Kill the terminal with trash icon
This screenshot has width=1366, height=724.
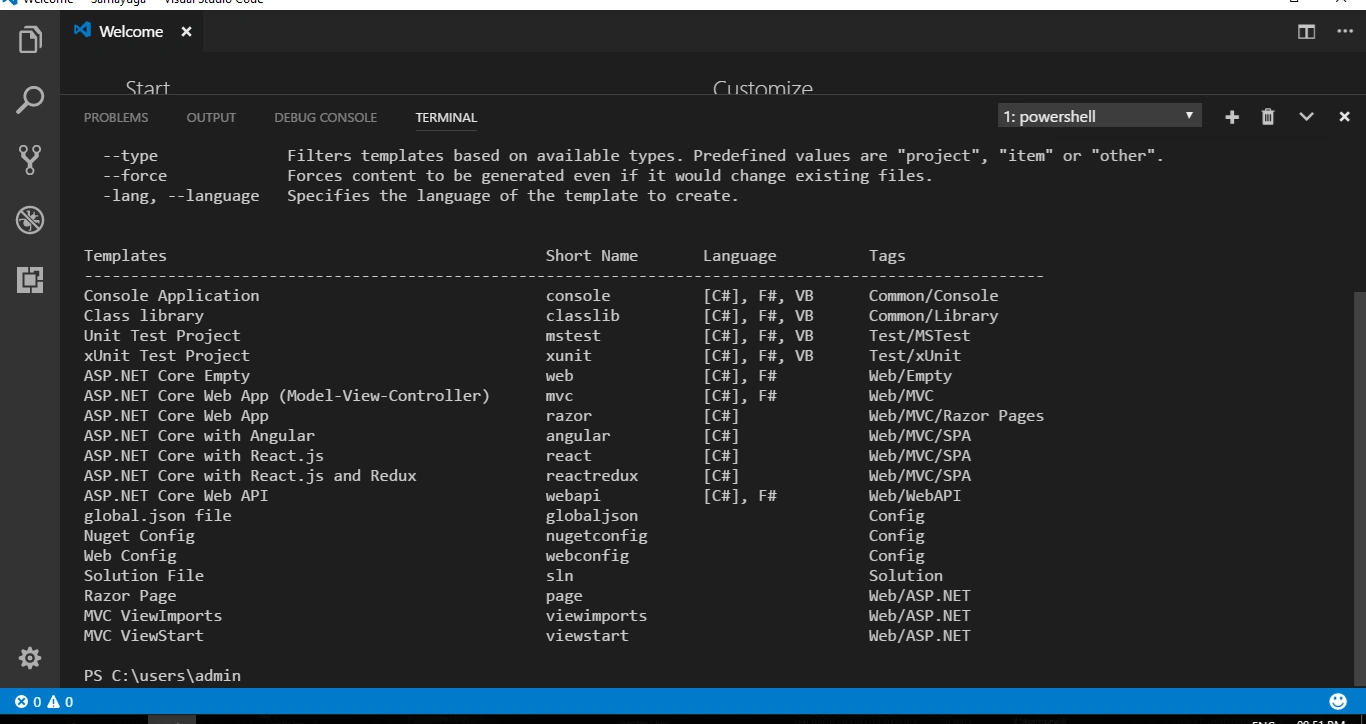coord(1268,117)
